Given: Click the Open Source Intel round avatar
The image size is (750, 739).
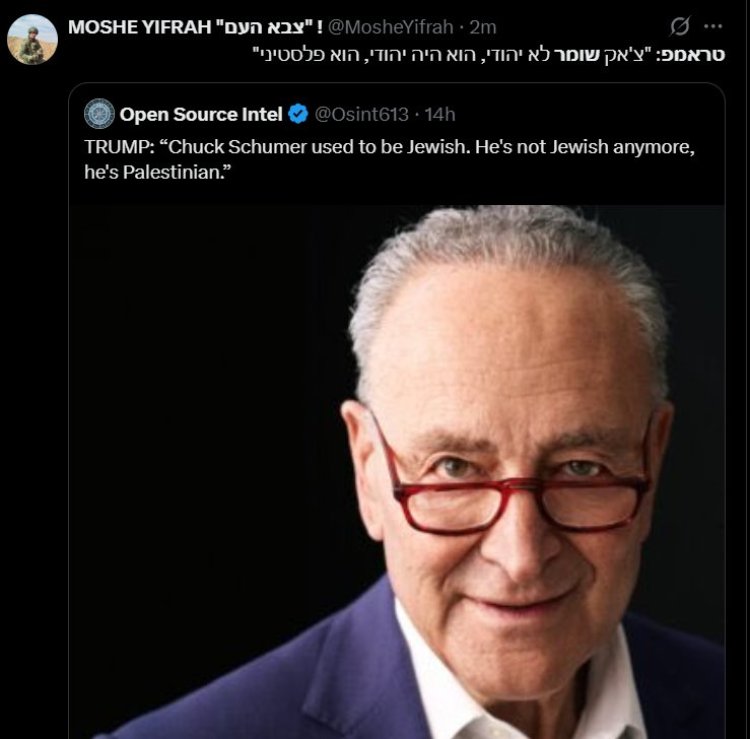Looking at the screenshot, I should point(99,114).
